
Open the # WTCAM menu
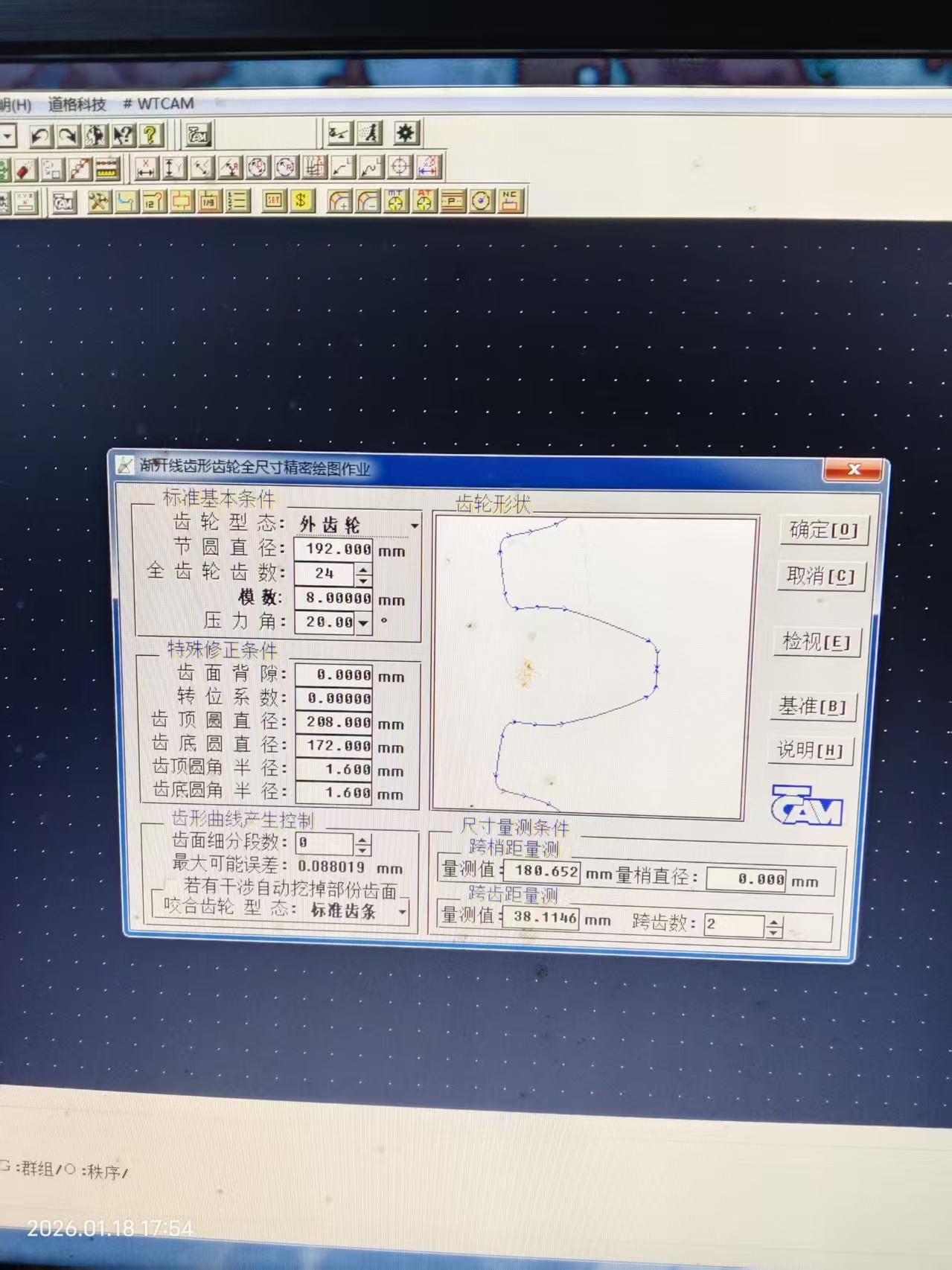click(x=159, y=103)
